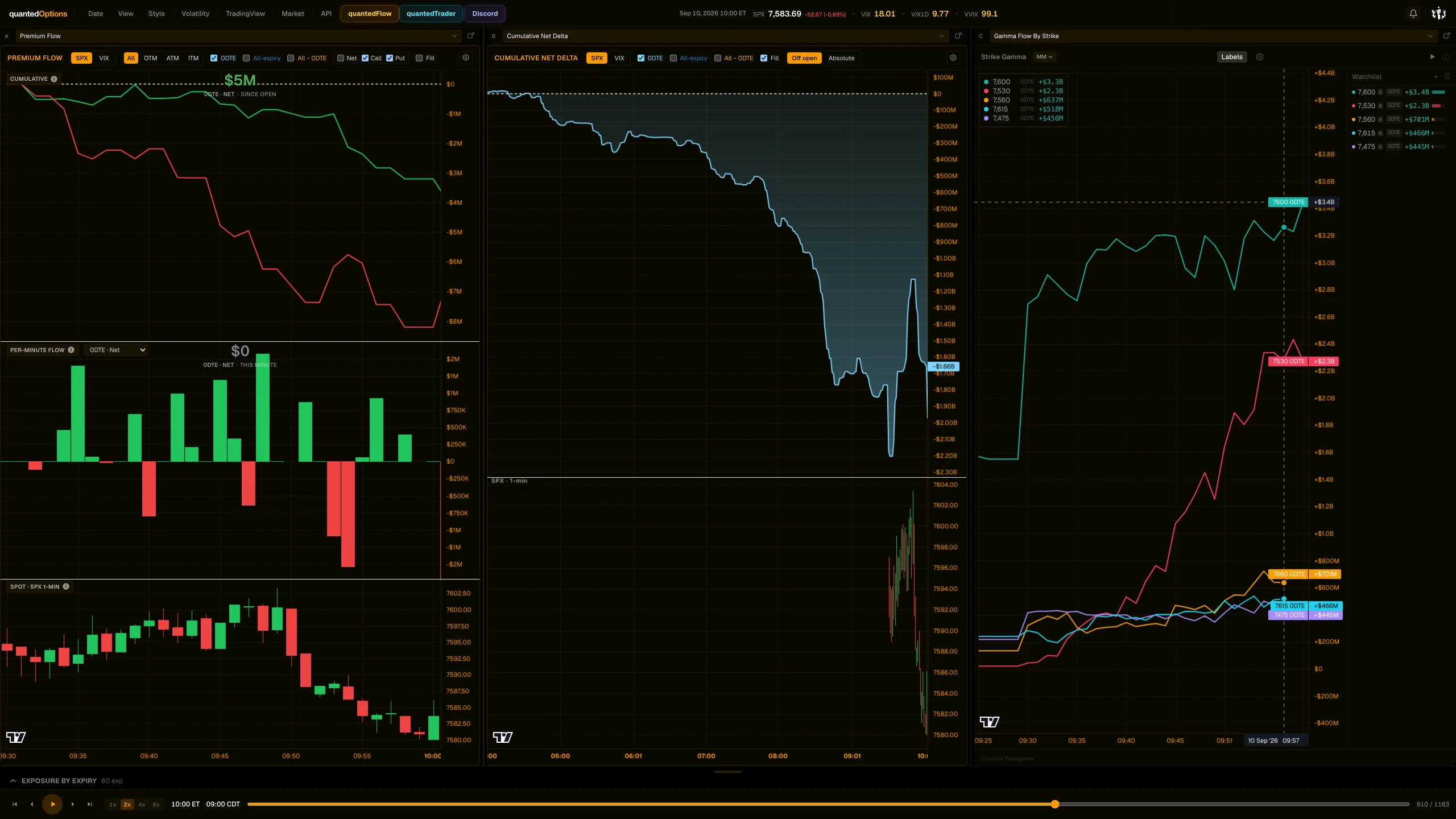Viewport: 1456px width, 819px height.
Task: Enable the All-expiry checkbox in Premium Flow
Action: [246, 58]
